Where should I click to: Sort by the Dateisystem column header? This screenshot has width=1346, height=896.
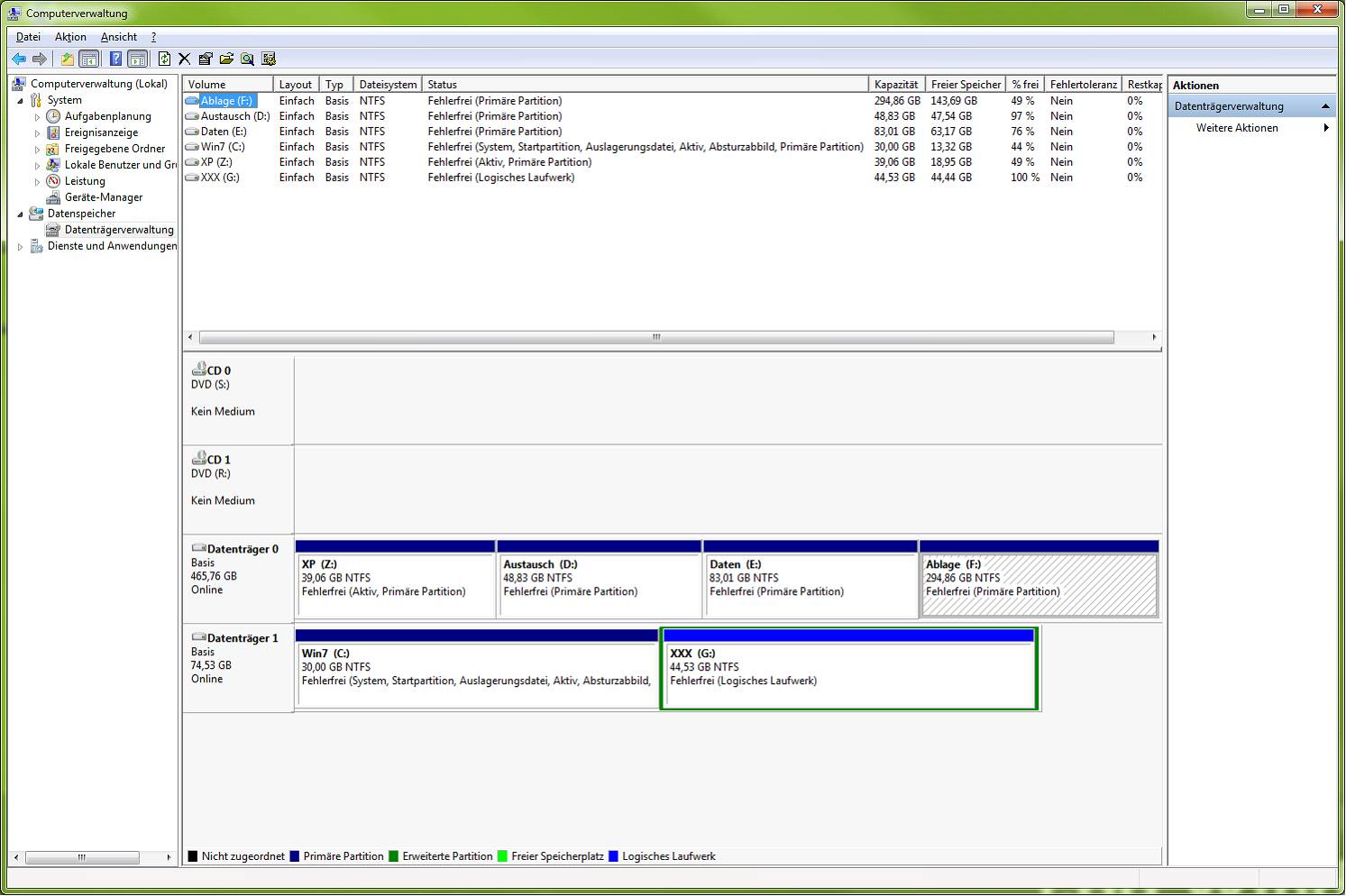tap(388, 84)
